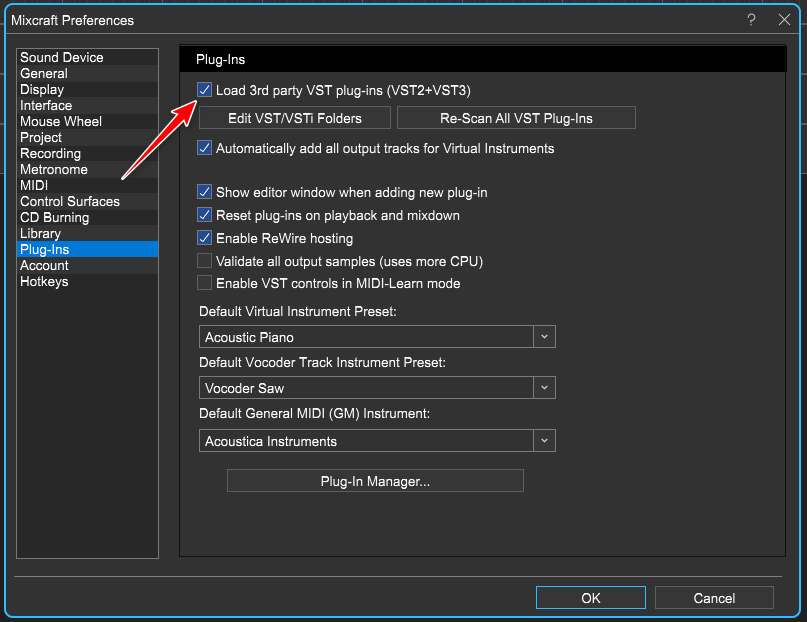Cancel the preferences dialog

[714, 597]
